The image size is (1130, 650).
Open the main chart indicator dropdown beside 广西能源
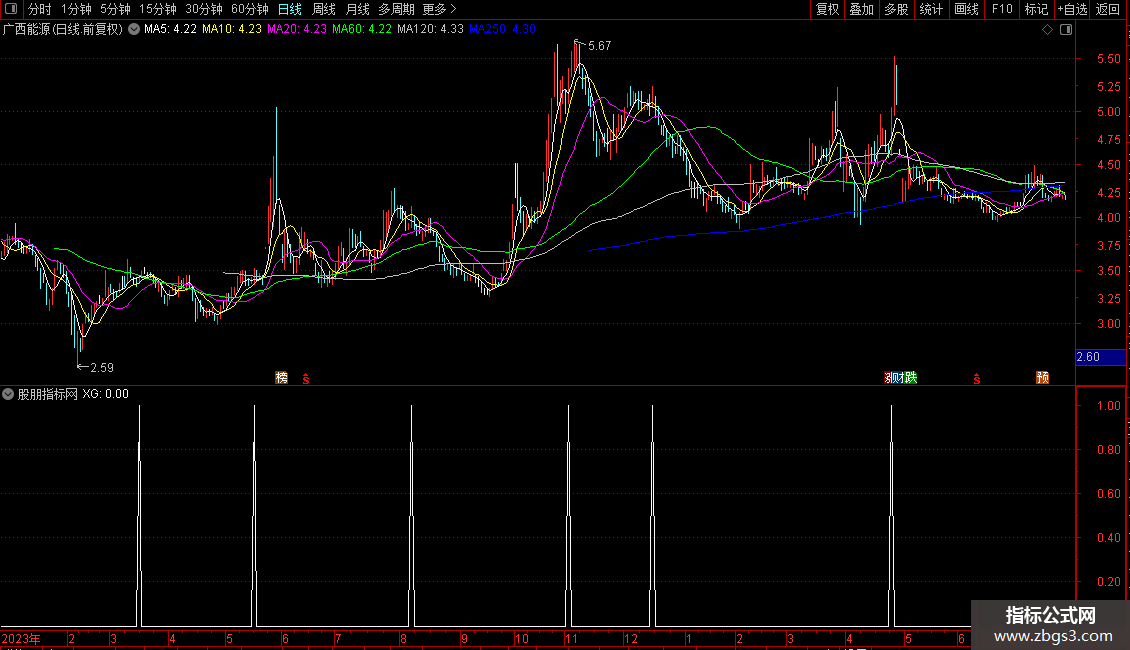[134, 30]
